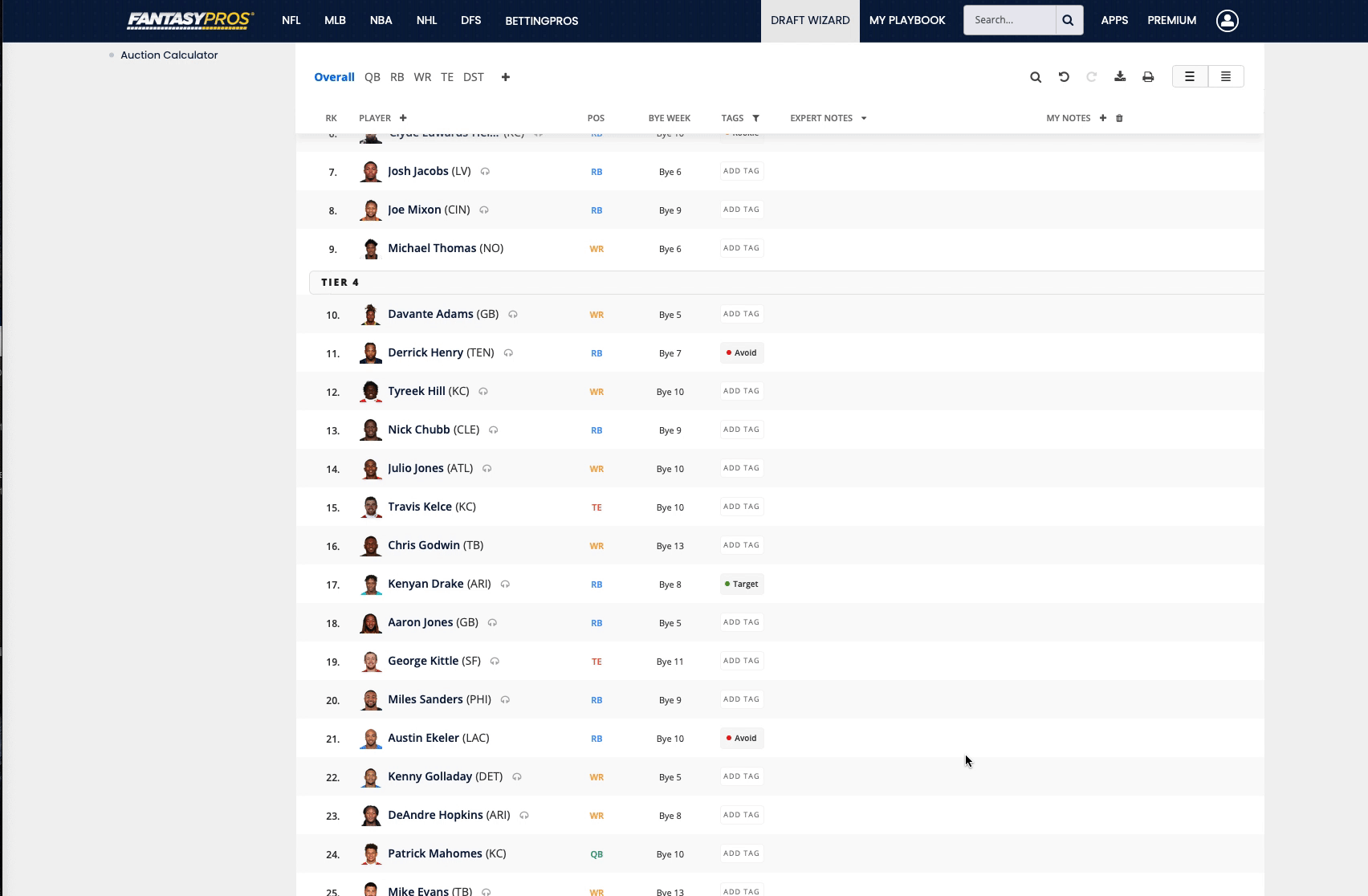This screenshot has width=1368, height=896.
Task: Sort by the Bye Week column header
Action: point(670,118)
